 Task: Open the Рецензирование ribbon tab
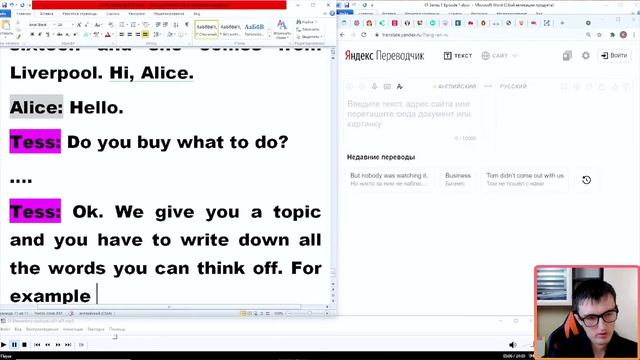click(x=169, y=13)
